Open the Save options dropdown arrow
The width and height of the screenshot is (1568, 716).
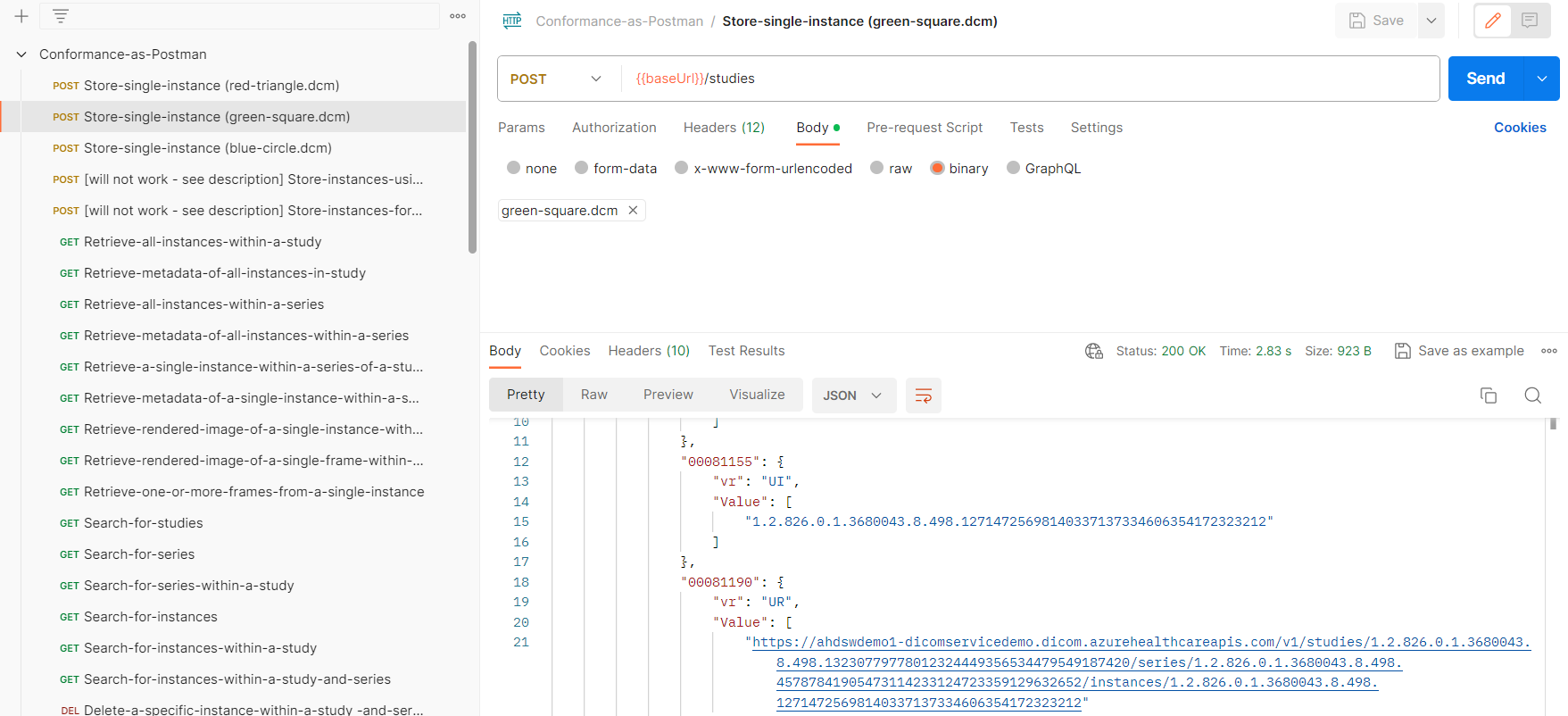tap(1431, 21)
